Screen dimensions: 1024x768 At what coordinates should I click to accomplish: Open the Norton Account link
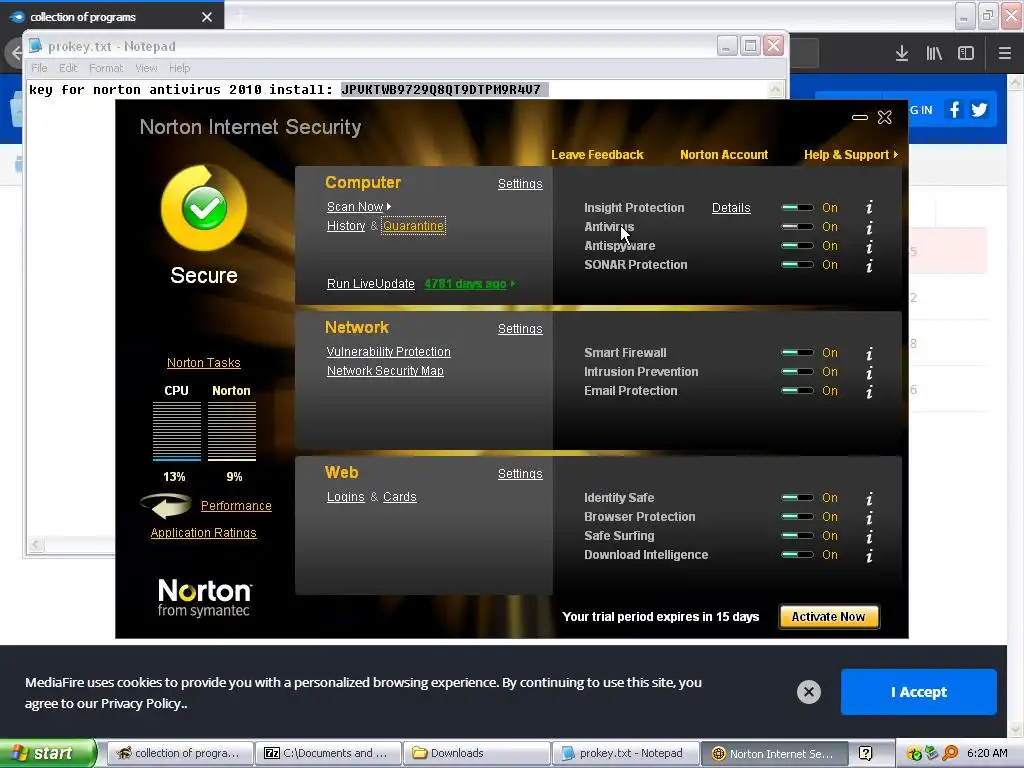[724, 155]
